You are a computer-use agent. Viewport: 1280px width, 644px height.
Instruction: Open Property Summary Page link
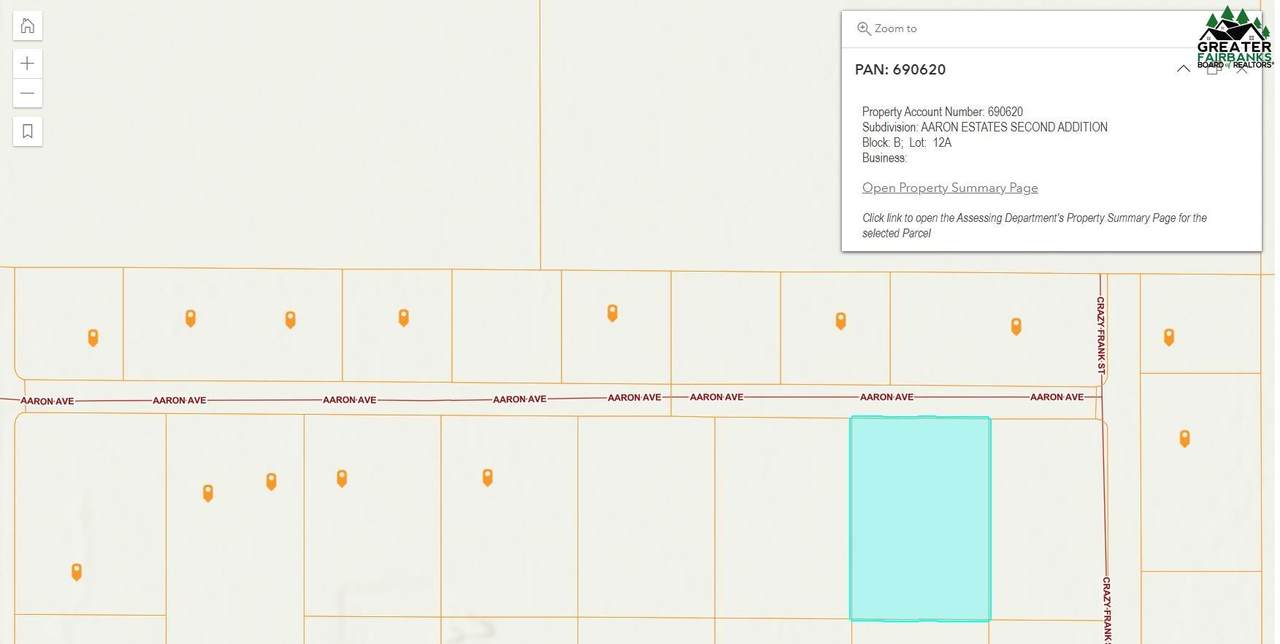[949, 188]
